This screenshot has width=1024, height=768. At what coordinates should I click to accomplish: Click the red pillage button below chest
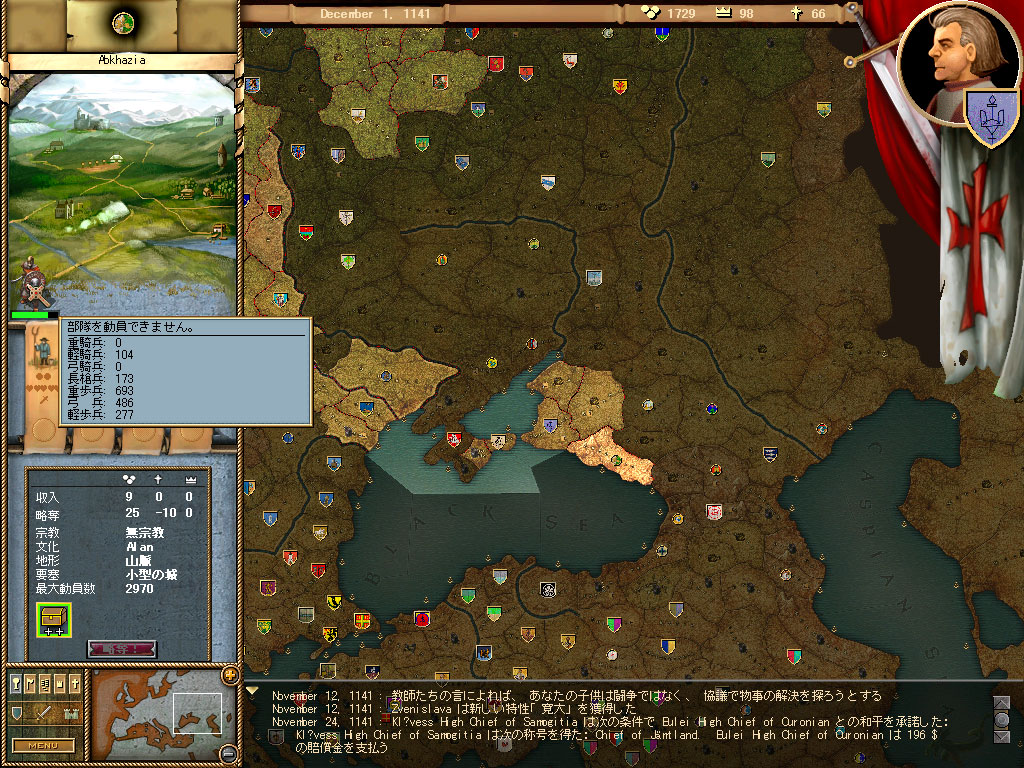coord(122,648)
